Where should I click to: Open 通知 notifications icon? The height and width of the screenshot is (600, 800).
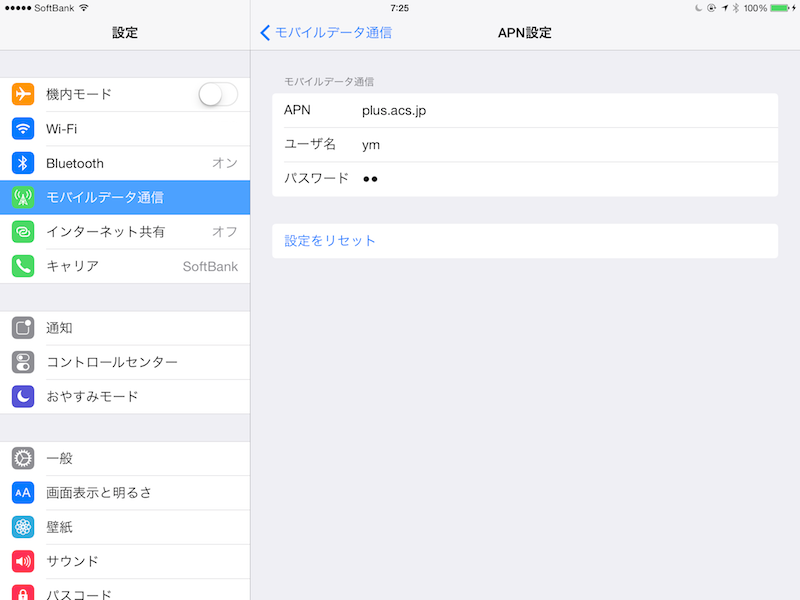point(23,328)
